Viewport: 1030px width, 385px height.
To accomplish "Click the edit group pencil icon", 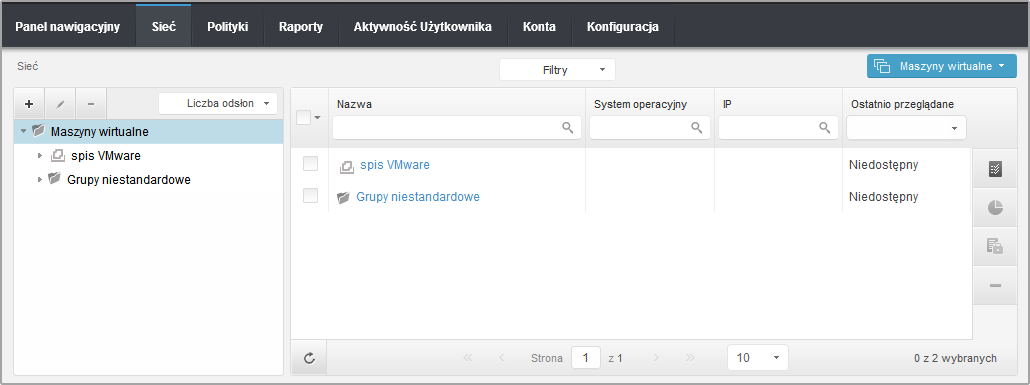I will pos(60,104).
